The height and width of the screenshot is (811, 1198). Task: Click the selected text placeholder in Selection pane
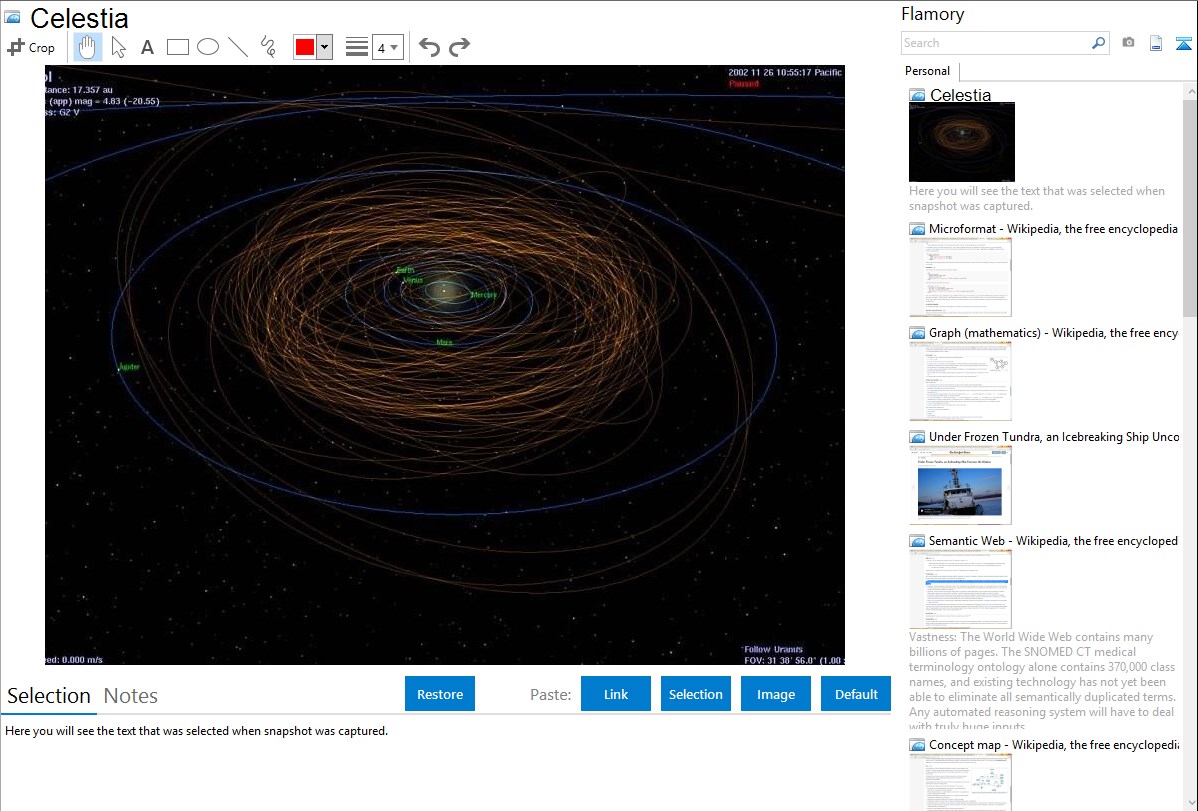[x=196, y=731]
